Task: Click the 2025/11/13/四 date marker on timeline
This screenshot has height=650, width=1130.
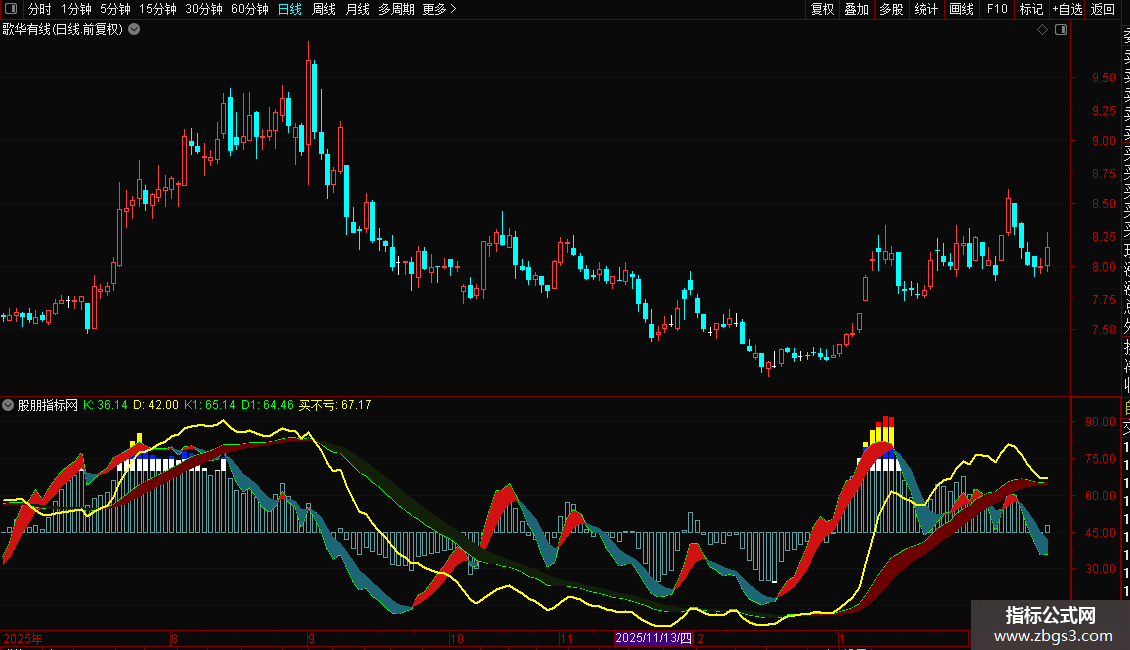Action: (653, 638)
